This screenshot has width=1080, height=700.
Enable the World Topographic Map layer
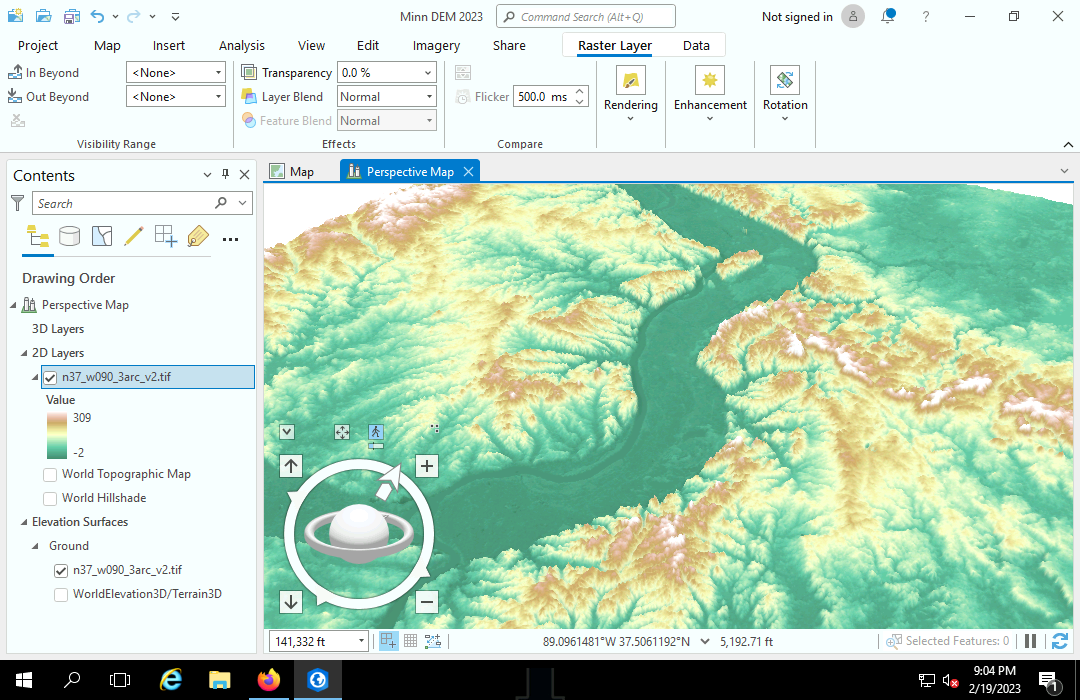point(50,474)
